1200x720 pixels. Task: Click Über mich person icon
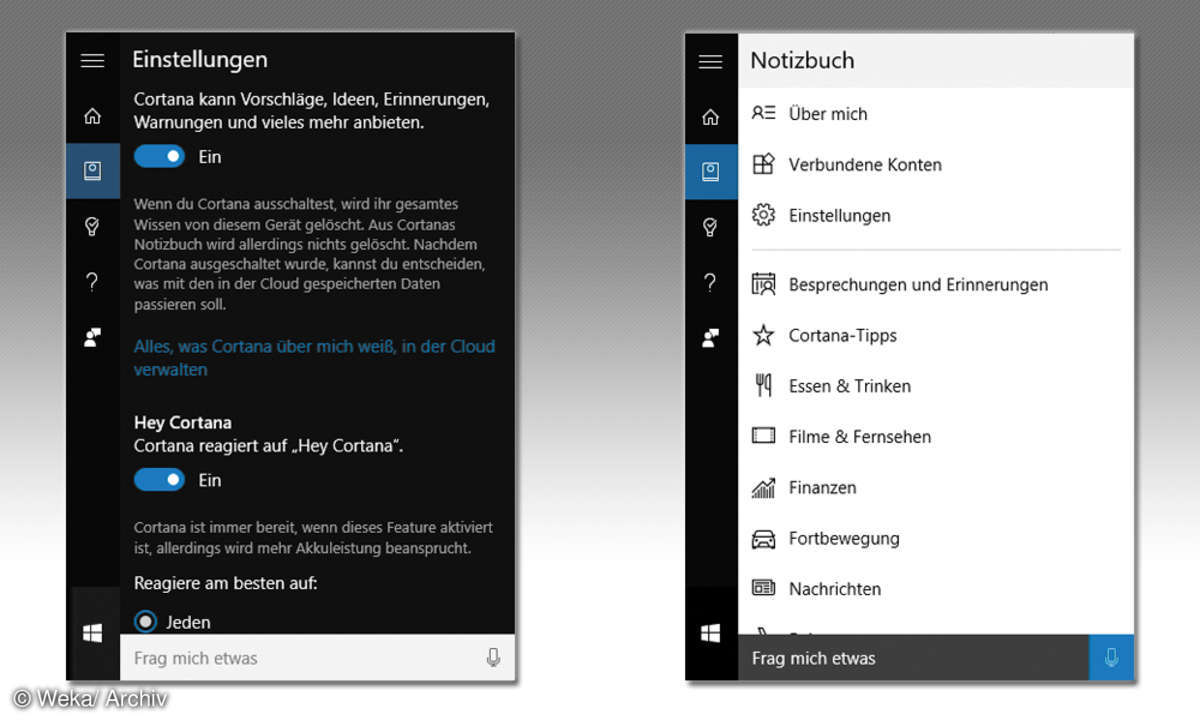[x=764, y=113]
